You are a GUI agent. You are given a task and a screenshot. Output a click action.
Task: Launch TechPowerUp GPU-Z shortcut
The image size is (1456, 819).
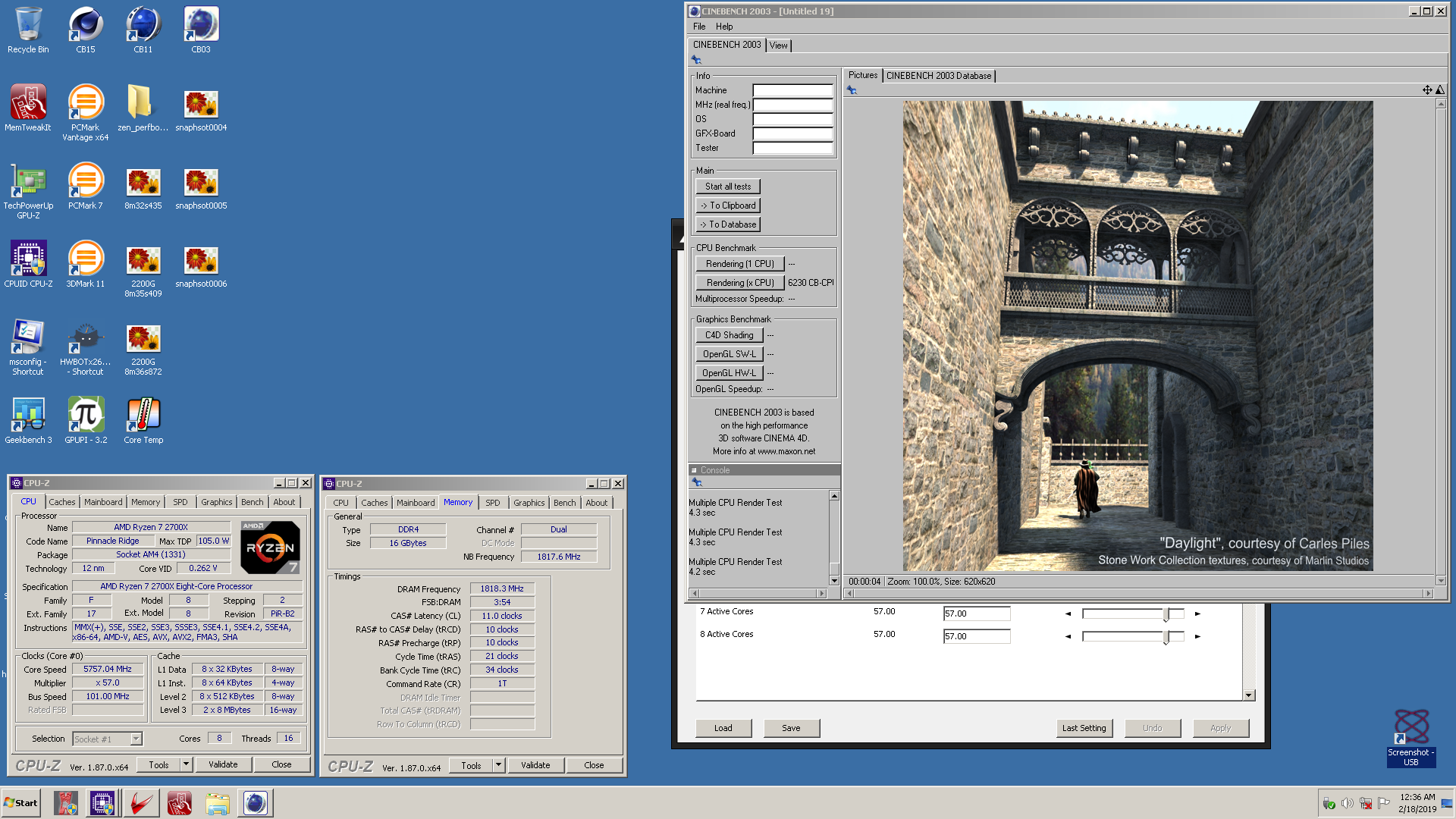28,191
